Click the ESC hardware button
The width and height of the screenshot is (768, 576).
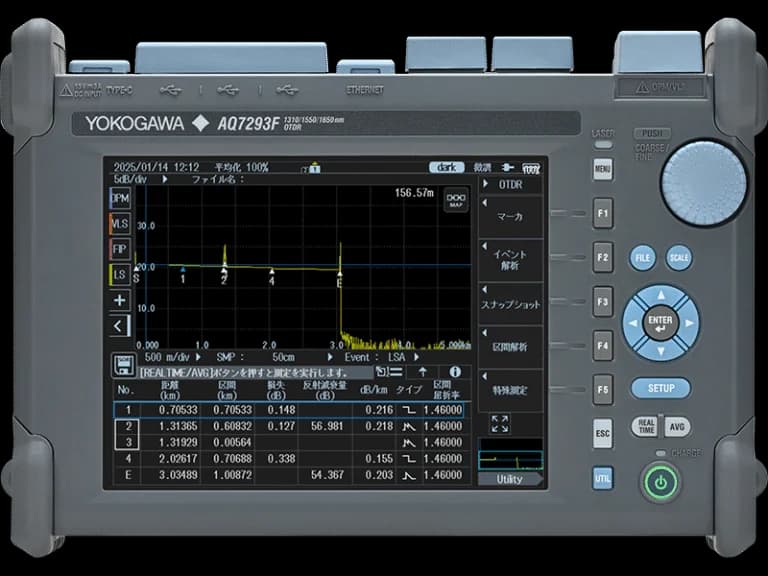click(x=602, y=433)
